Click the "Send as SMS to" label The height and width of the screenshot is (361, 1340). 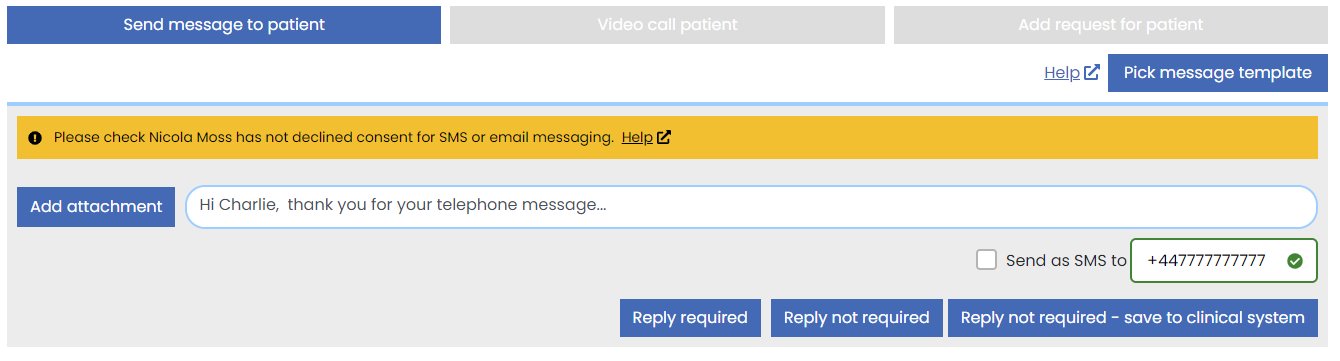pyautogui.click(x=1066, y=261)
